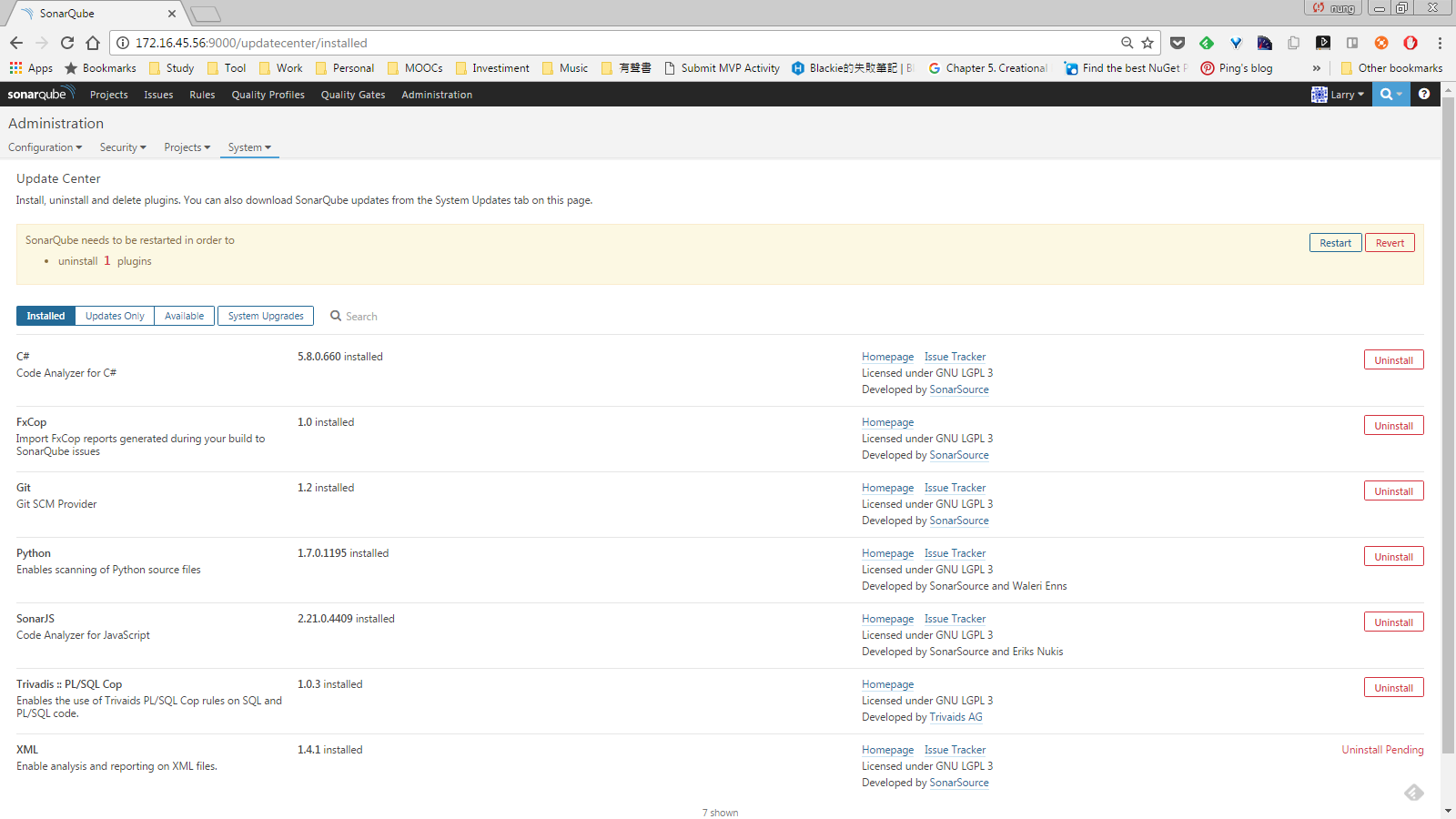Select the Available filter
Image resolution: width=1456 pixels, height=819 pixels.
click(x=185, y=316)
